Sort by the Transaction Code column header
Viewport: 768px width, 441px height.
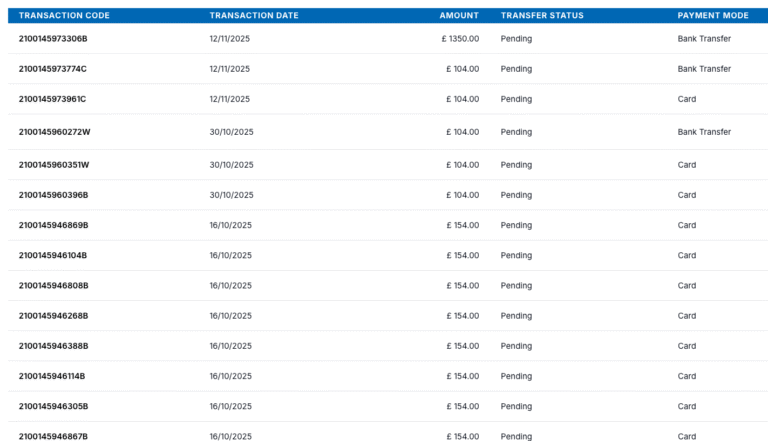64,16
